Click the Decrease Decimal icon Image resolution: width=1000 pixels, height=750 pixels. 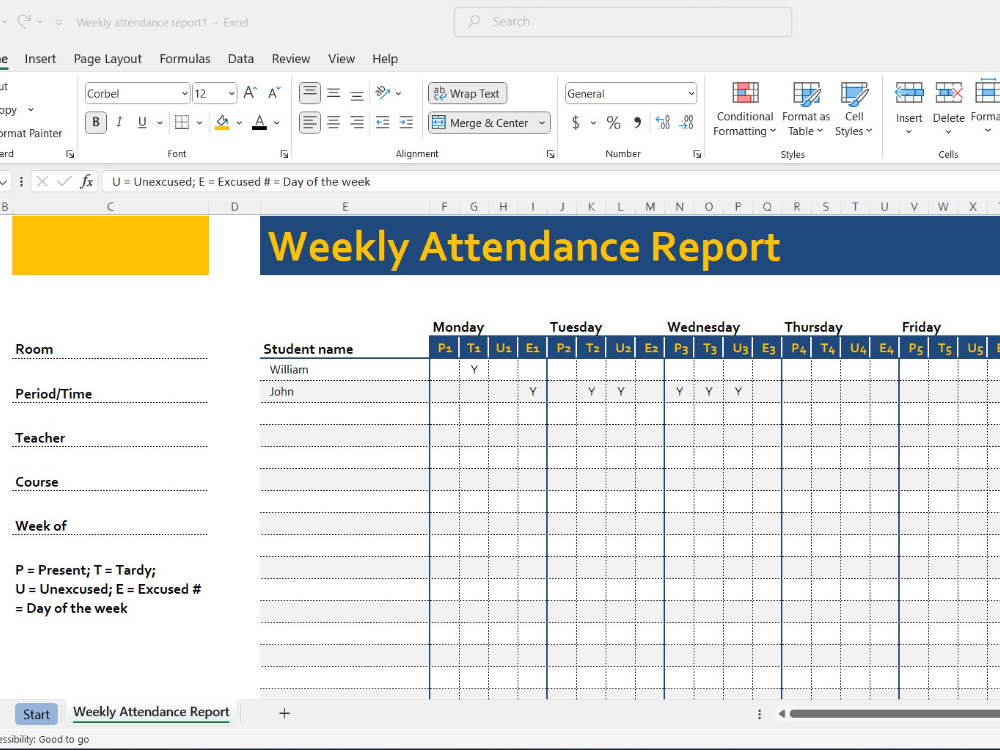tap(687, 122)
